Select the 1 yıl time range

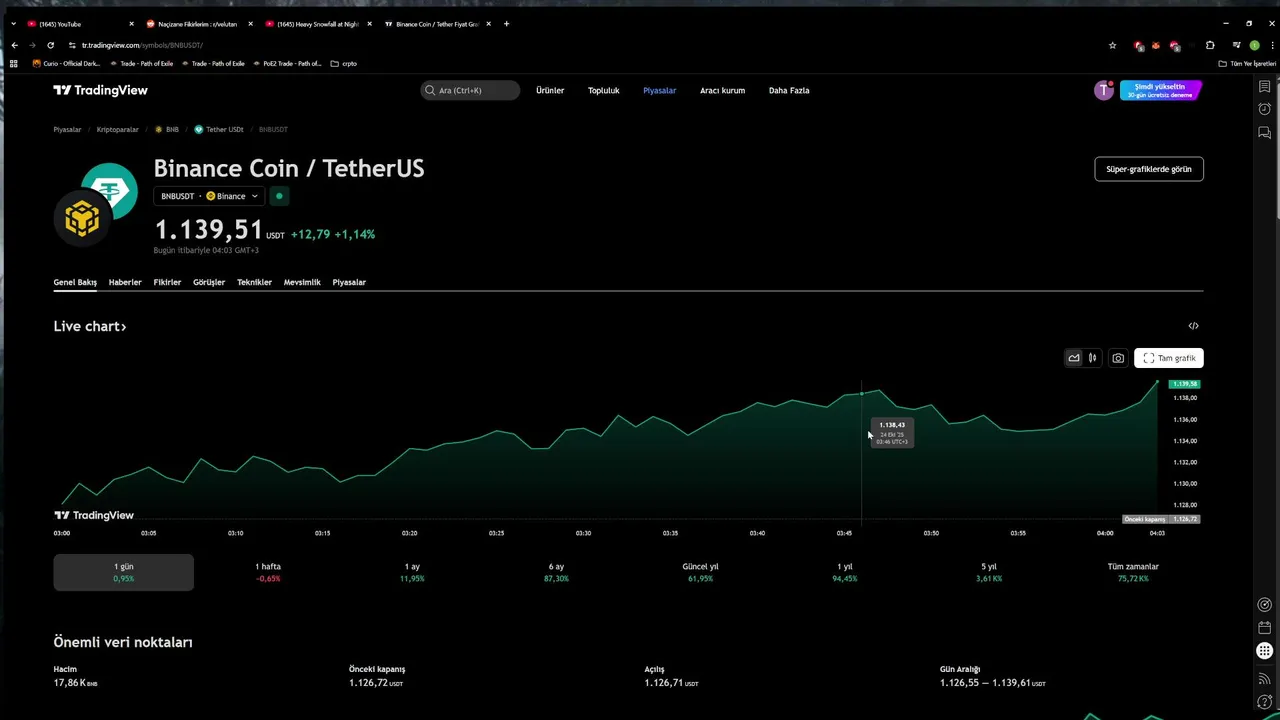coord(845,572)
